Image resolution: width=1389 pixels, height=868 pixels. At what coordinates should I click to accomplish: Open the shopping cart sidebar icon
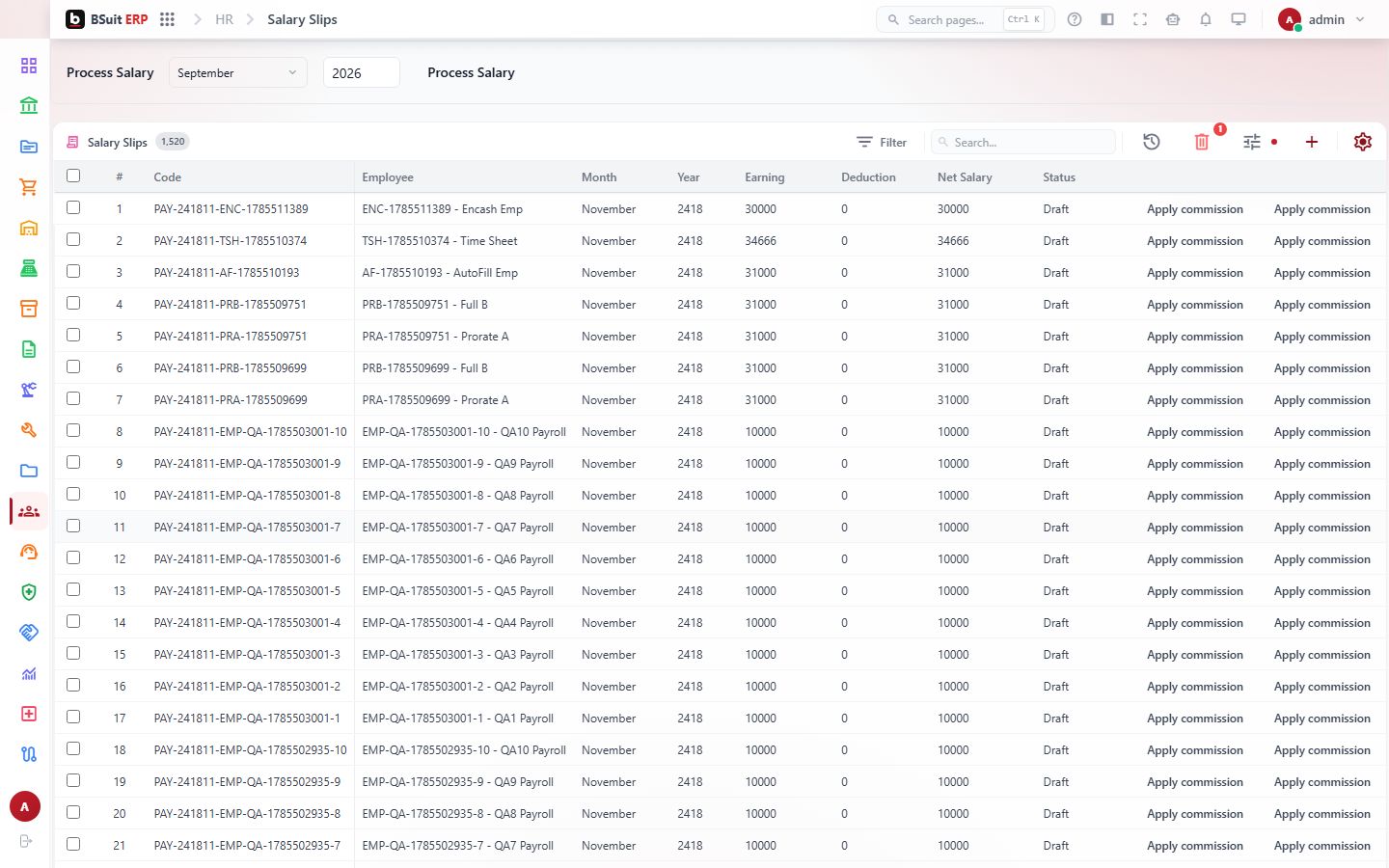29,187
